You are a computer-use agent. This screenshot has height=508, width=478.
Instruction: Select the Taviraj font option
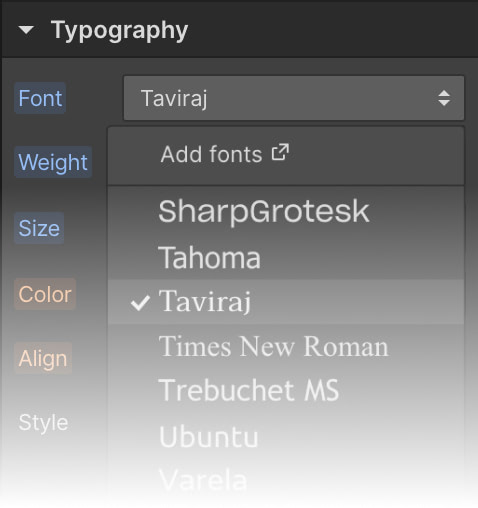(x=286, y=302)
